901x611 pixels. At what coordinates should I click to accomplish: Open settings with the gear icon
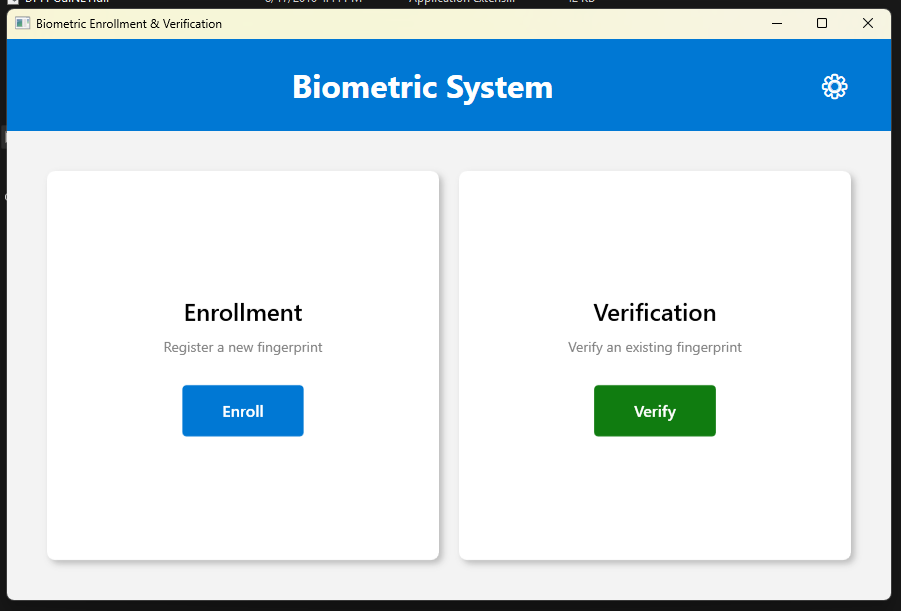coord(834,87)
